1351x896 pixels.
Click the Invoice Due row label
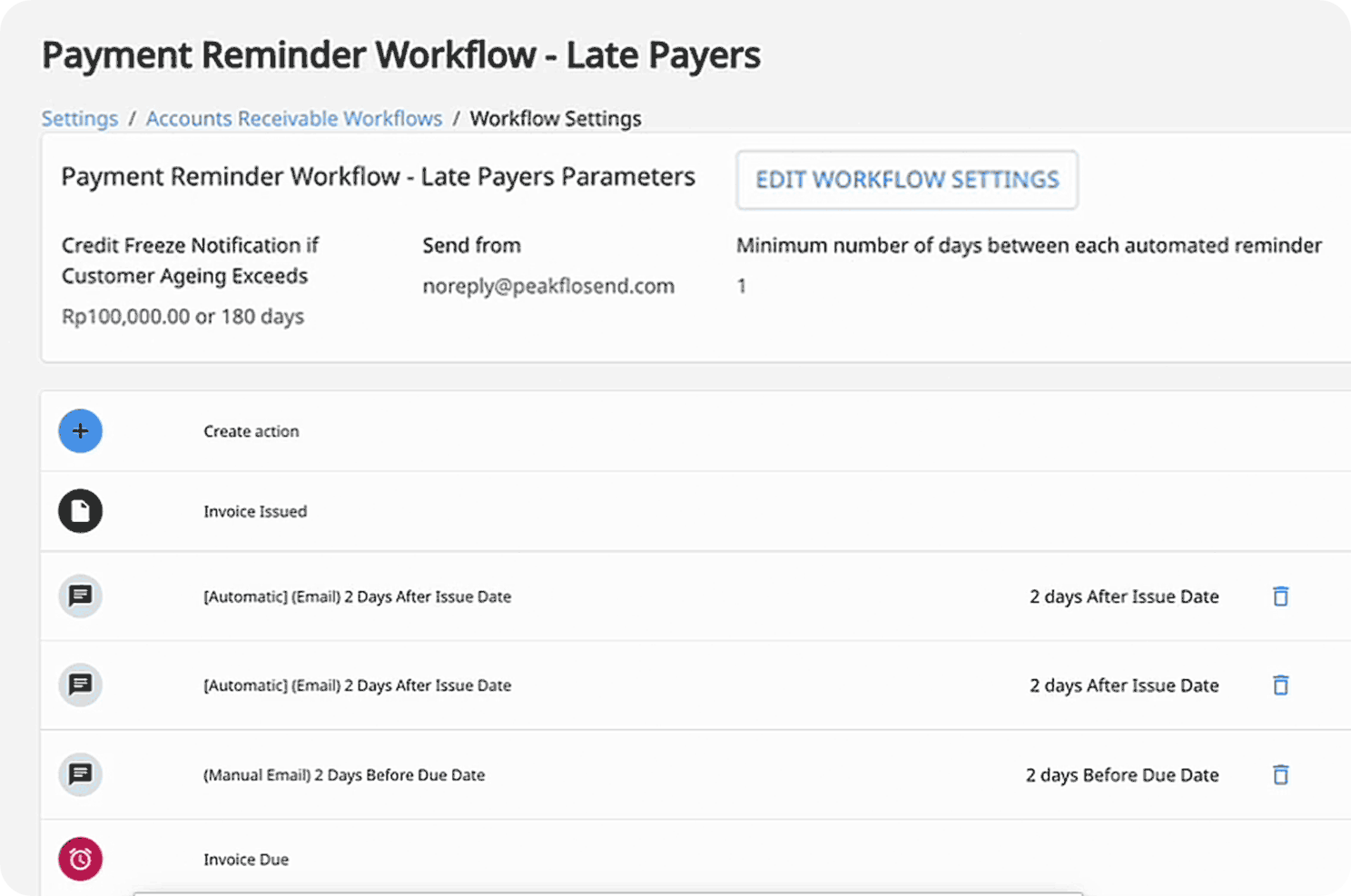coord(246,860)
